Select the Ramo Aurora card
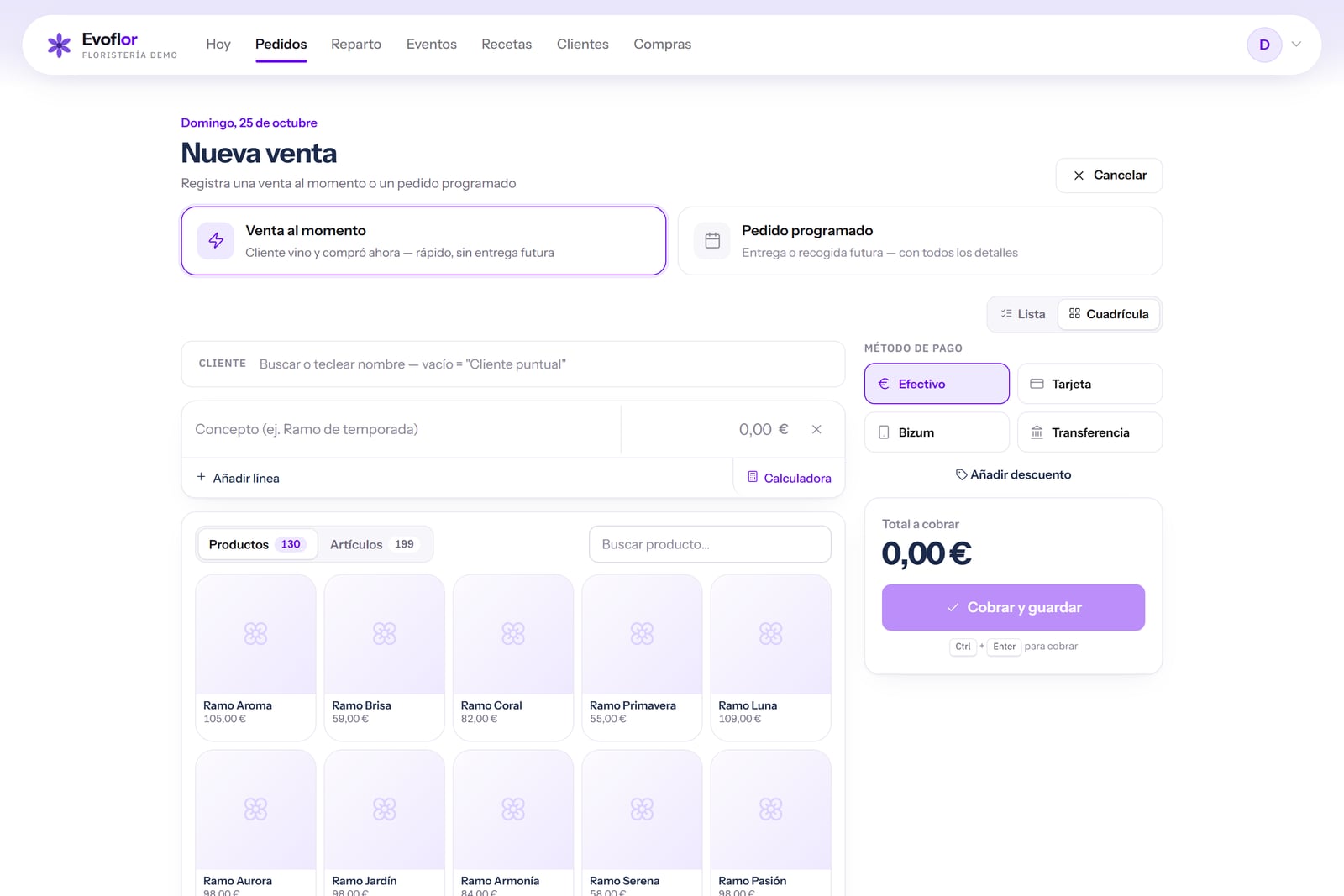1344x896 pixels. coord(255,823)
